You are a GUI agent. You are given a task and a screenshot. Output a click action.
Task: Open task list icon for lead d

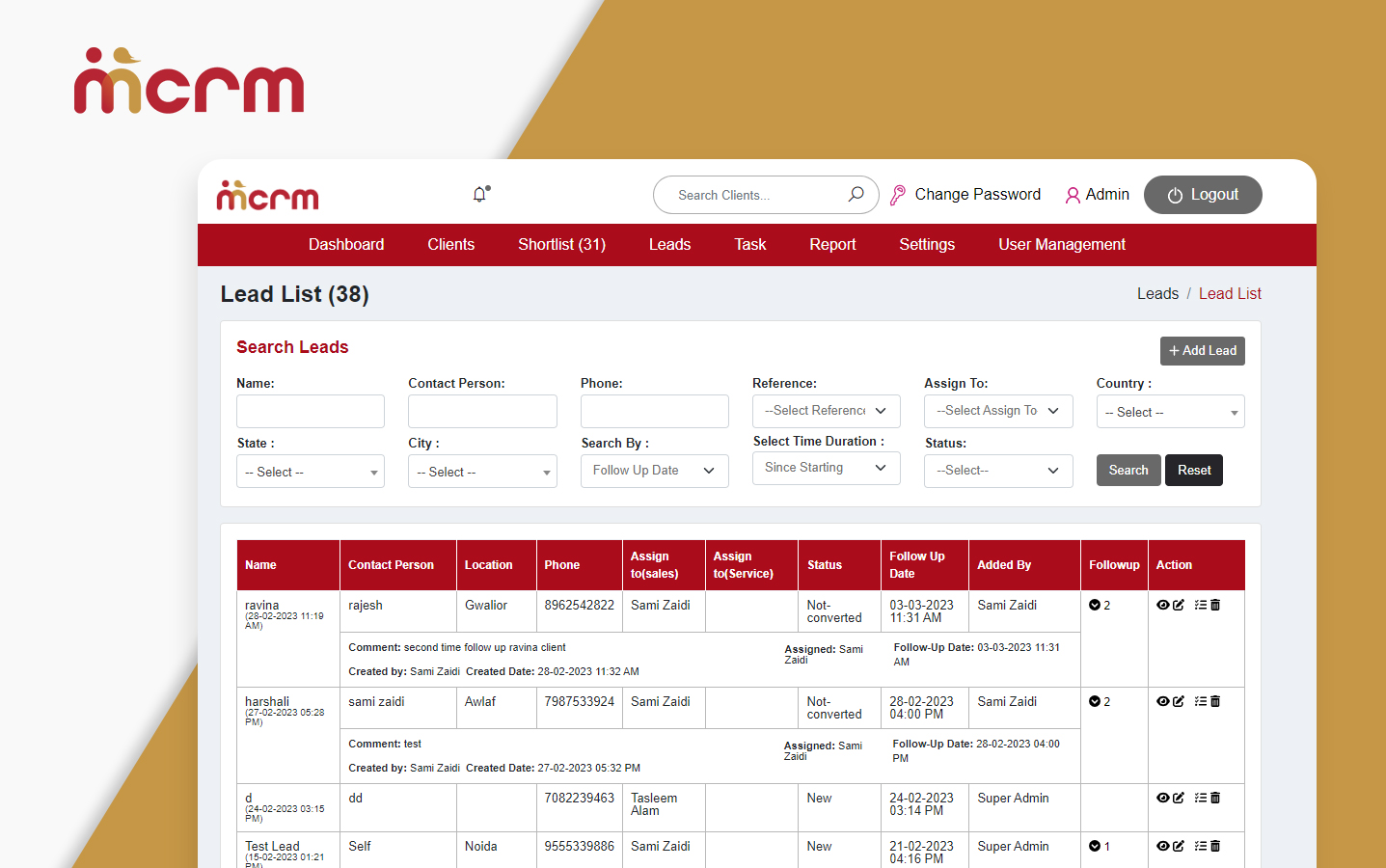(x=1200, y=798)
